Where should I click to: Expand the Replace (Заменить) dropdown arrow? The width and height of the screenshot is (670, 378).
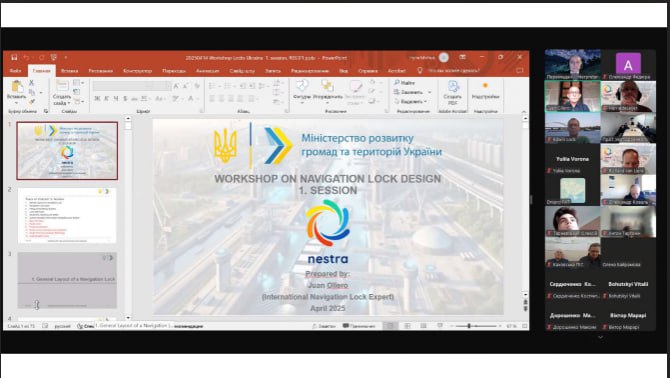[x=429, y=92]
